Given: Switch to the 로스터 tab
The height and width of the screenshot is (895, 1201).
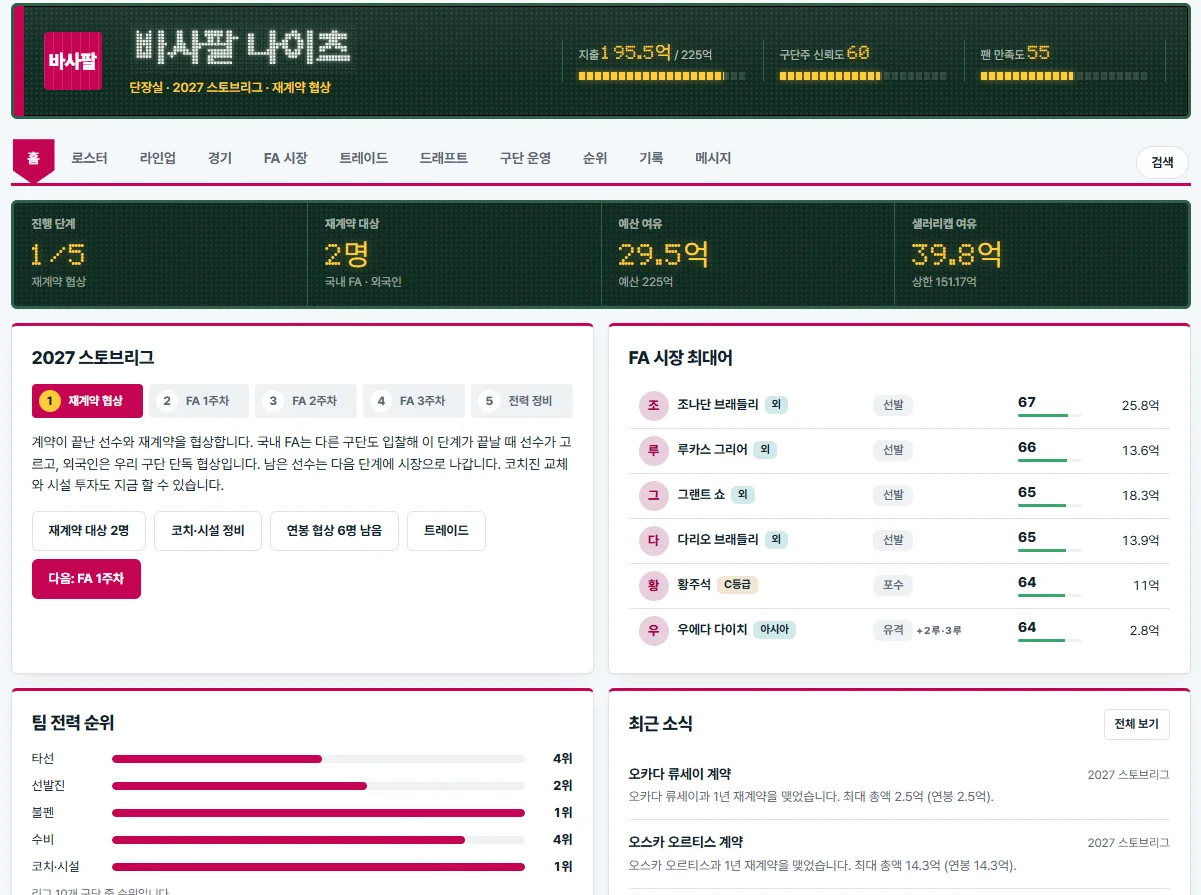Looking at the screenshot, I should tap(89, 158).
